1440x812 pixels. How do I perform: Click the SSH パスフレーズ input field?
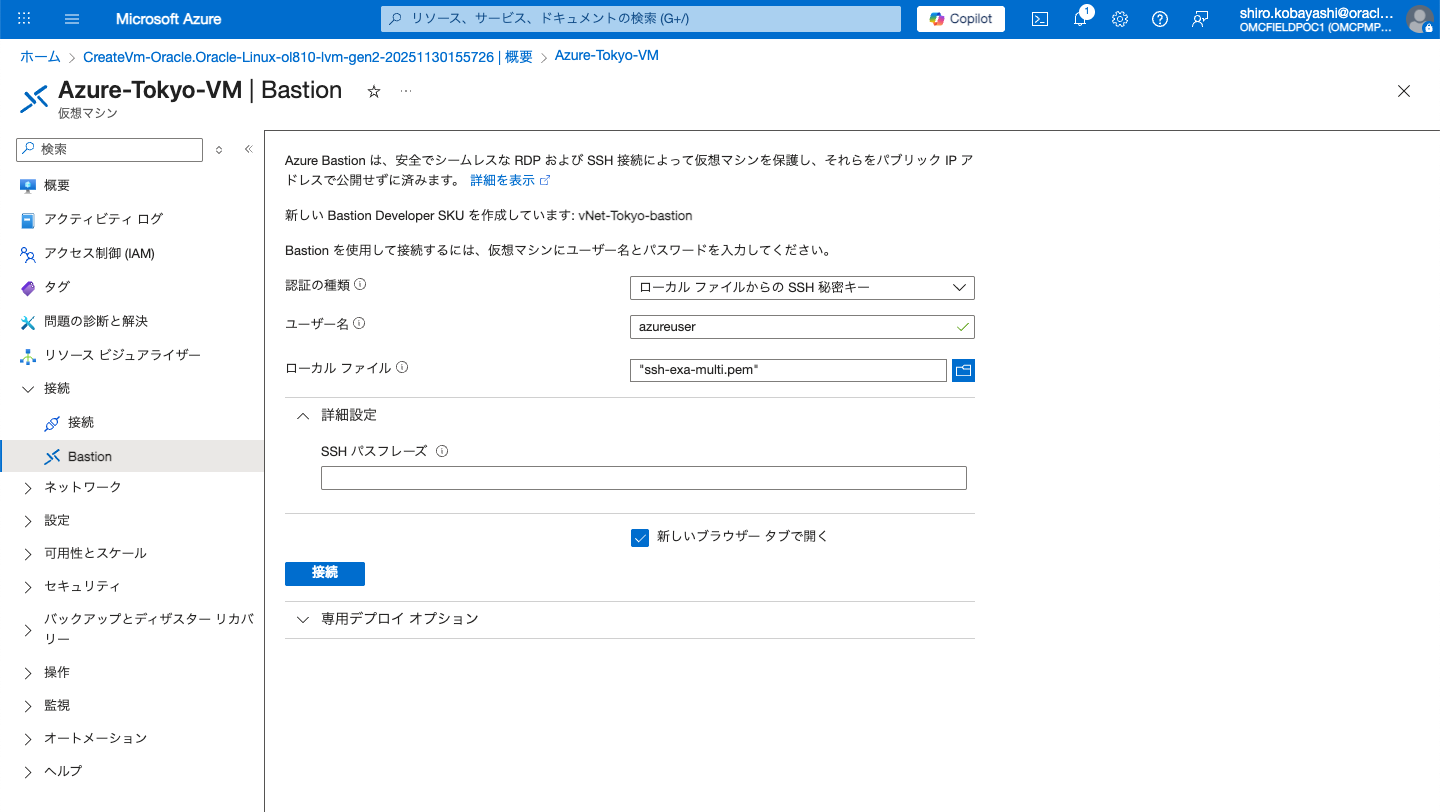point(644,478)
